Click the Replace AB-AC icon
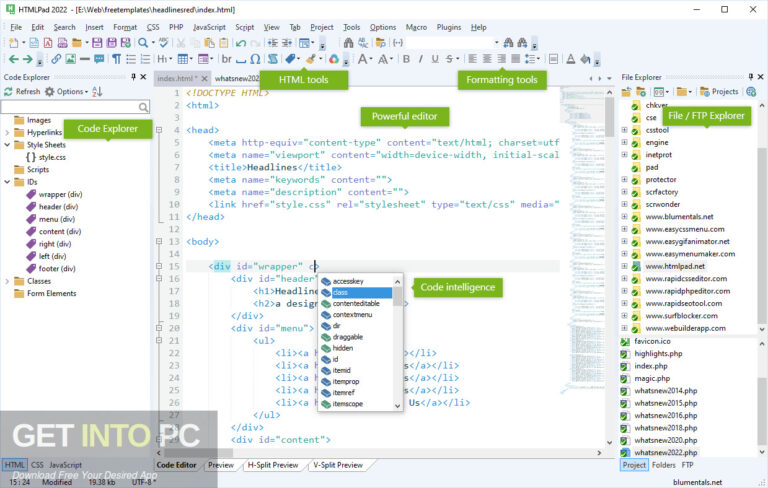The height and width of the screenshot is (488, 768). pyautogui.click(x=363, y=43)
